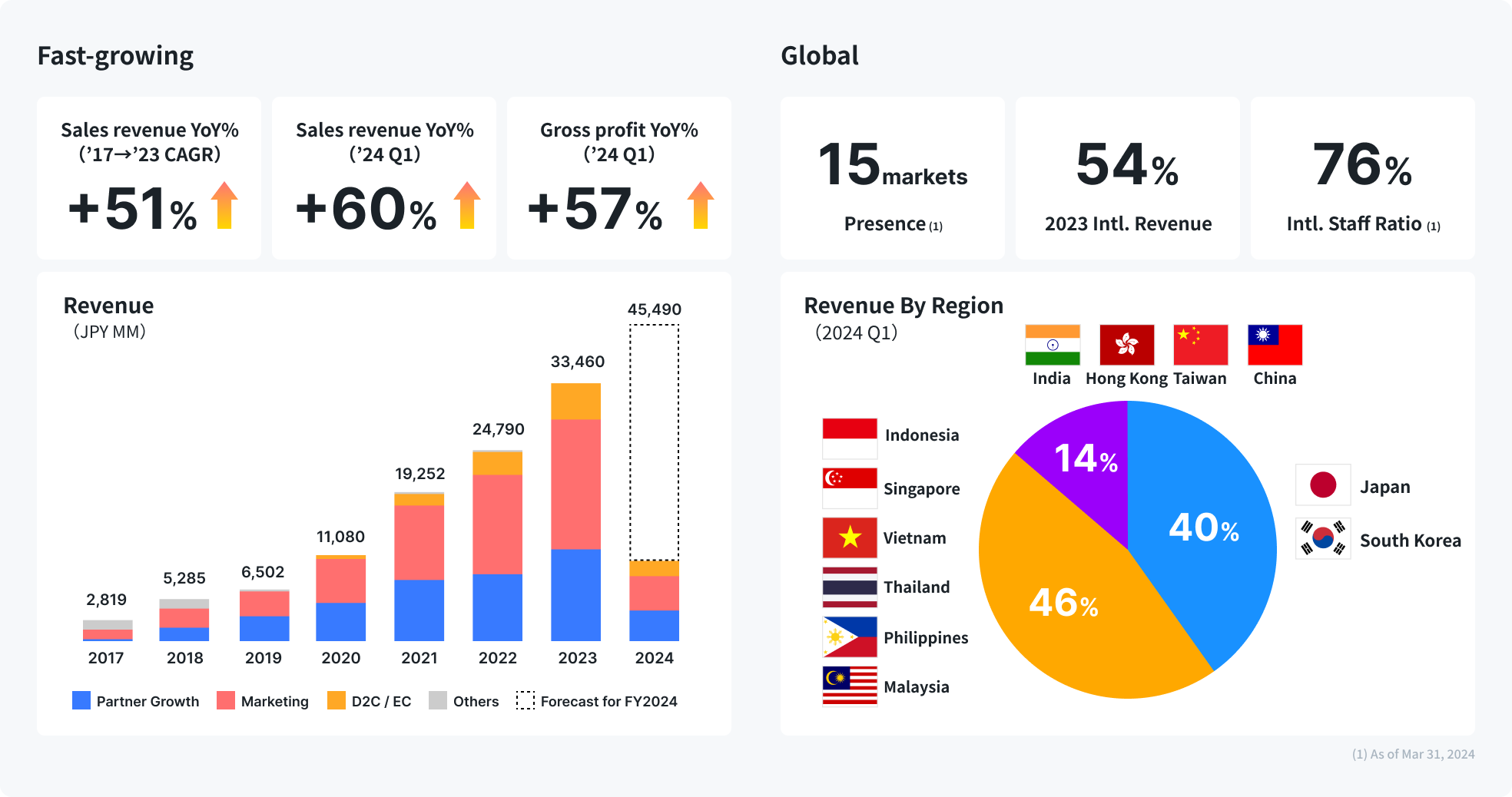Click the Philippines flag icon
This screenshot has height=797, width=1512.
[849, 637]
